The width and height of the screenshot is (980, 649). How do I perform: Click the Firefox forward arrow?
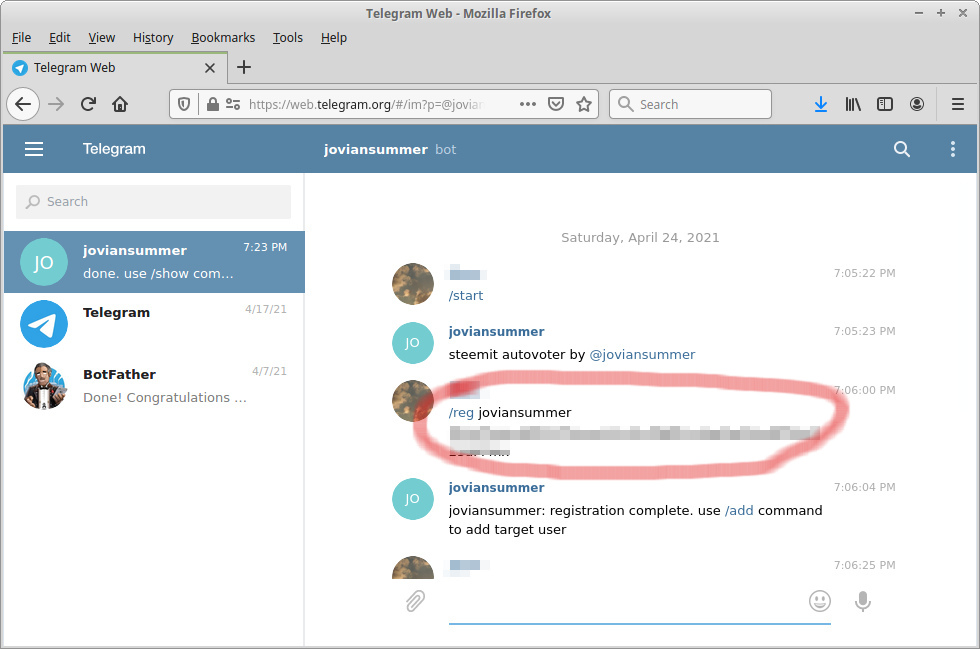pos(56,104)
